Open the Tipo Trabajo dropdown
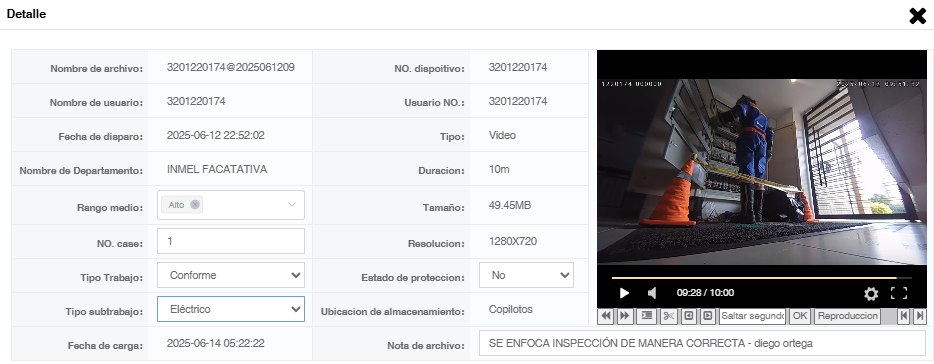Screen dimensions: 934x364 pos(231,275)
